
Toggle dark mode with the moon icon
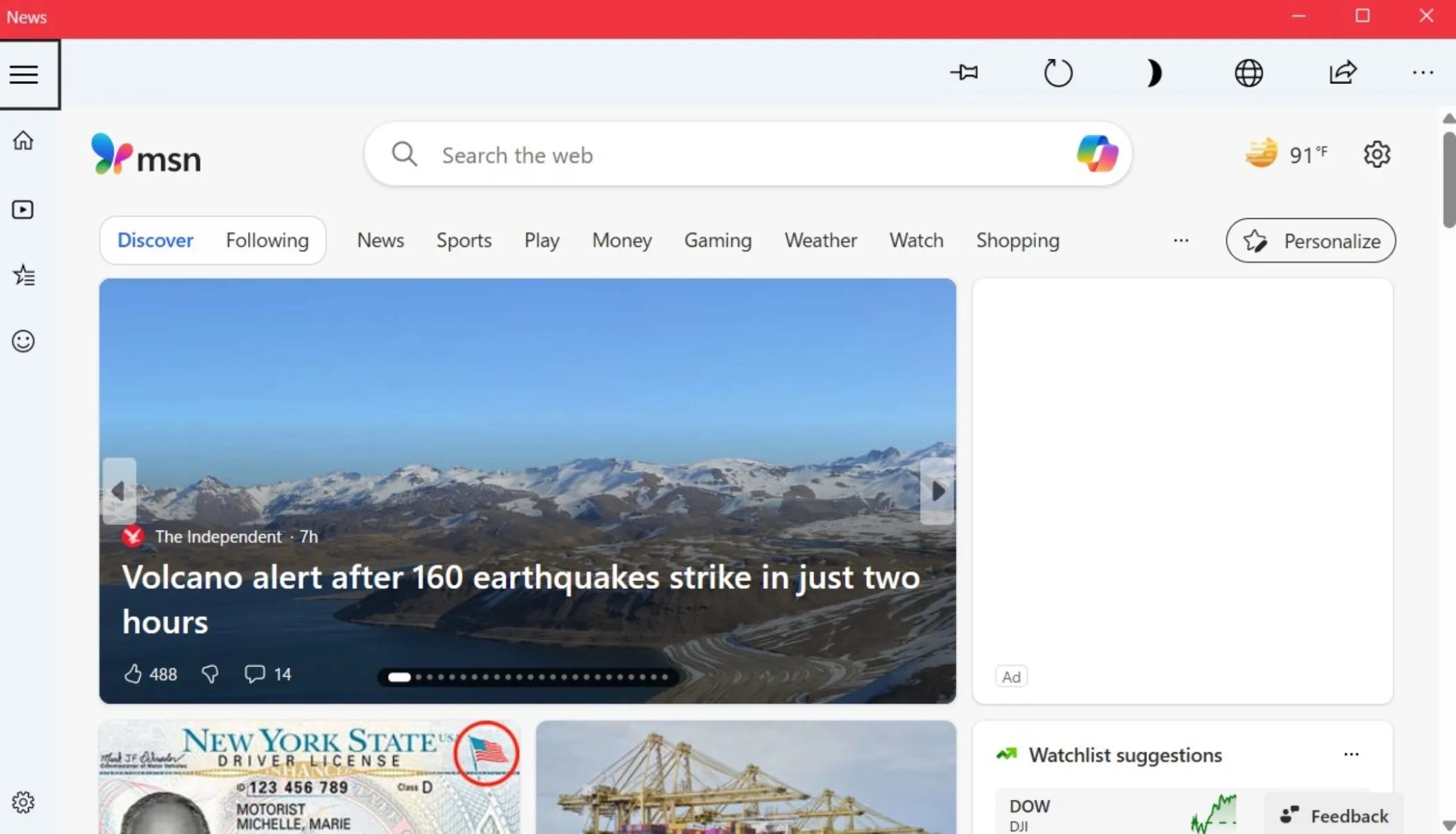point(1153,72)
